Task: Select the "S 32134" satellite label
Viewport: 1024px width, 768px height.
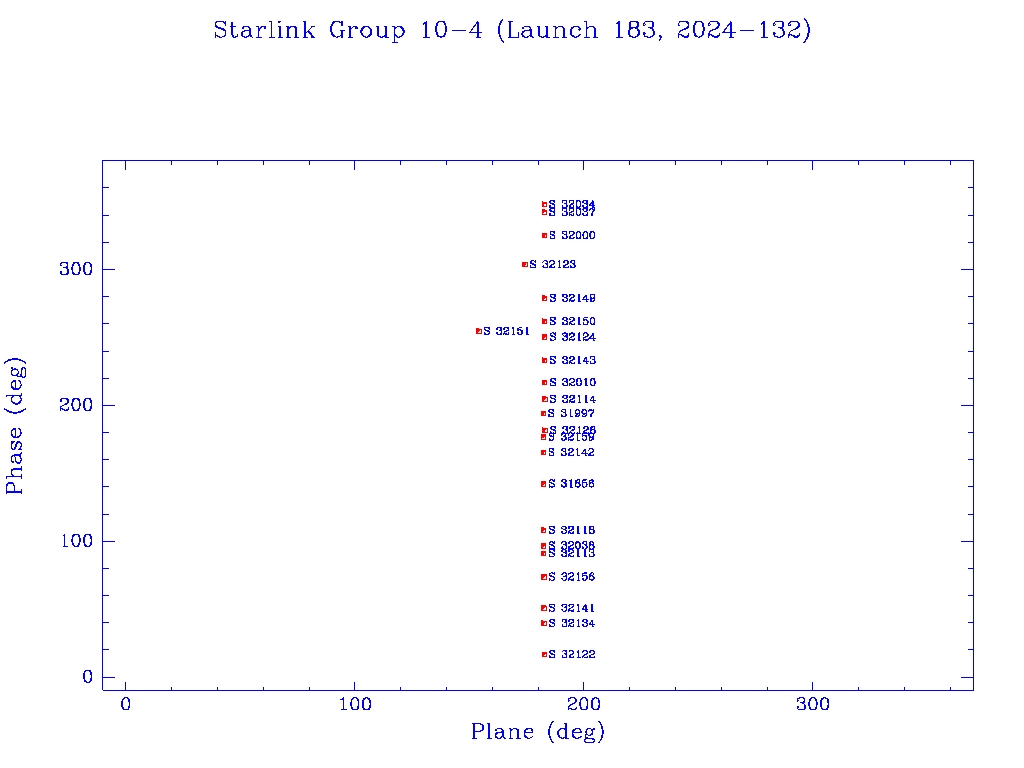Action: coord(571,623)
